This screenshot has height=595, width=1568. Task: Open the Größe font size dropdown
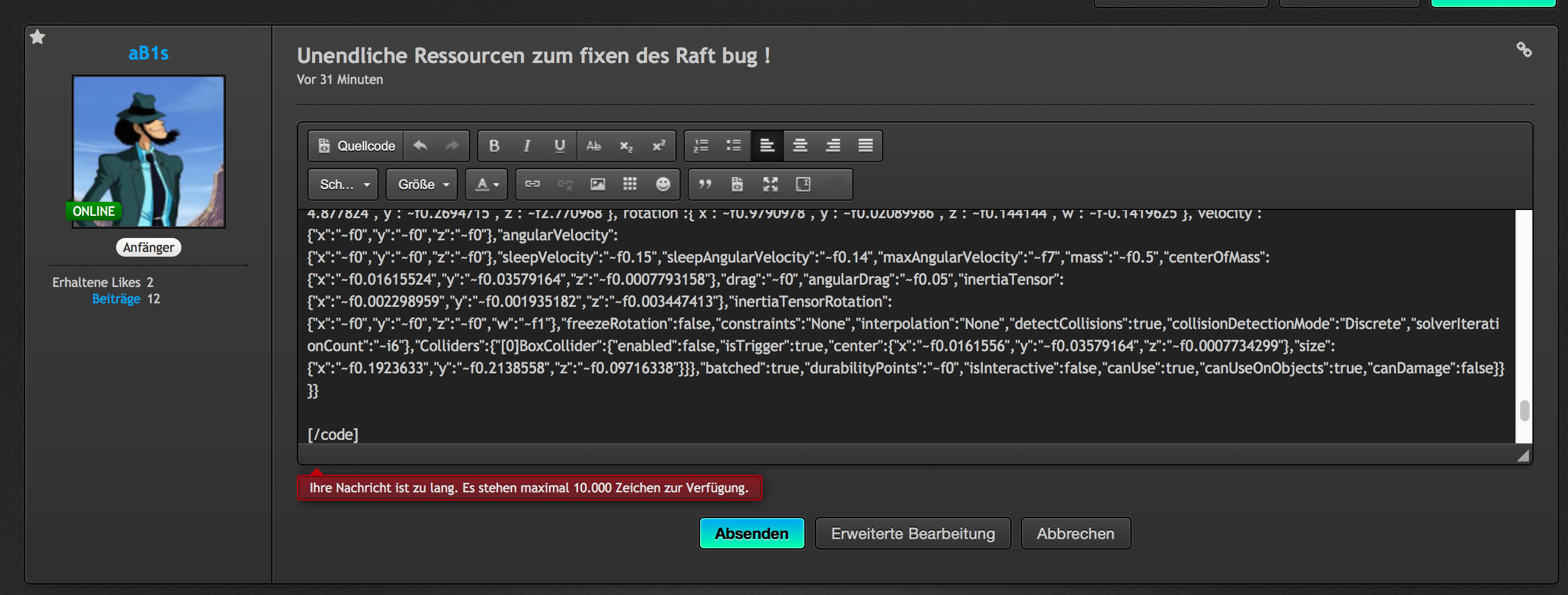[x=422, y=184]
